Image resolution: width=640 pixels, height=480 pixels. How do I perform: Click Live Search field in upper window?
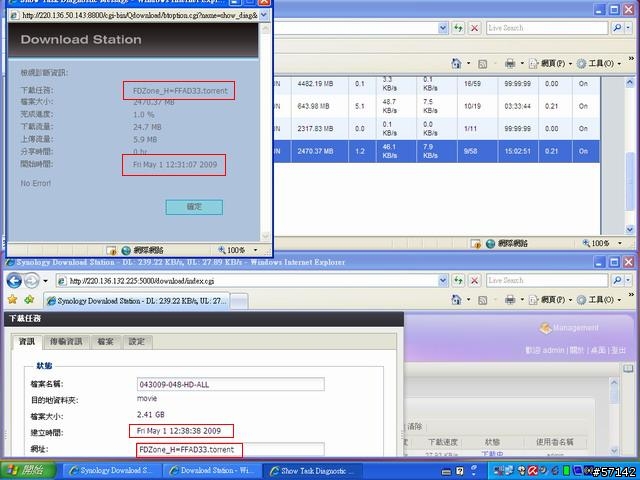(547, 28)
